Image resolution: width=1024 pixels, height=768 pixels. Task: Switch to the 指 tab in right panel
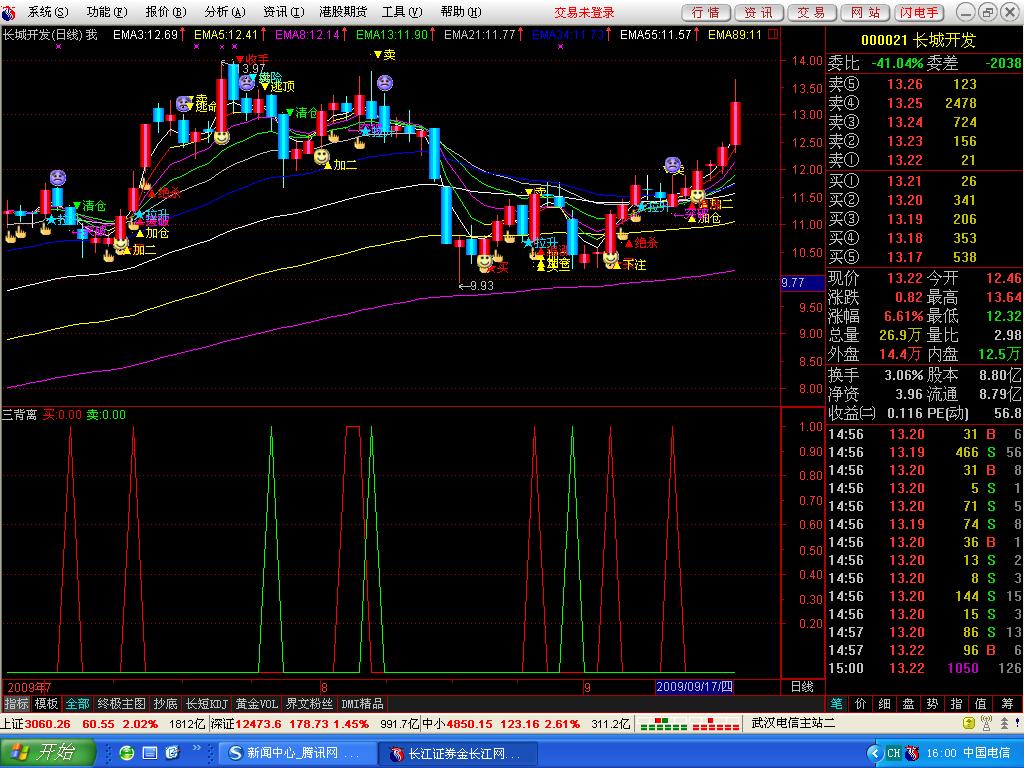click(x=956, y=703)
